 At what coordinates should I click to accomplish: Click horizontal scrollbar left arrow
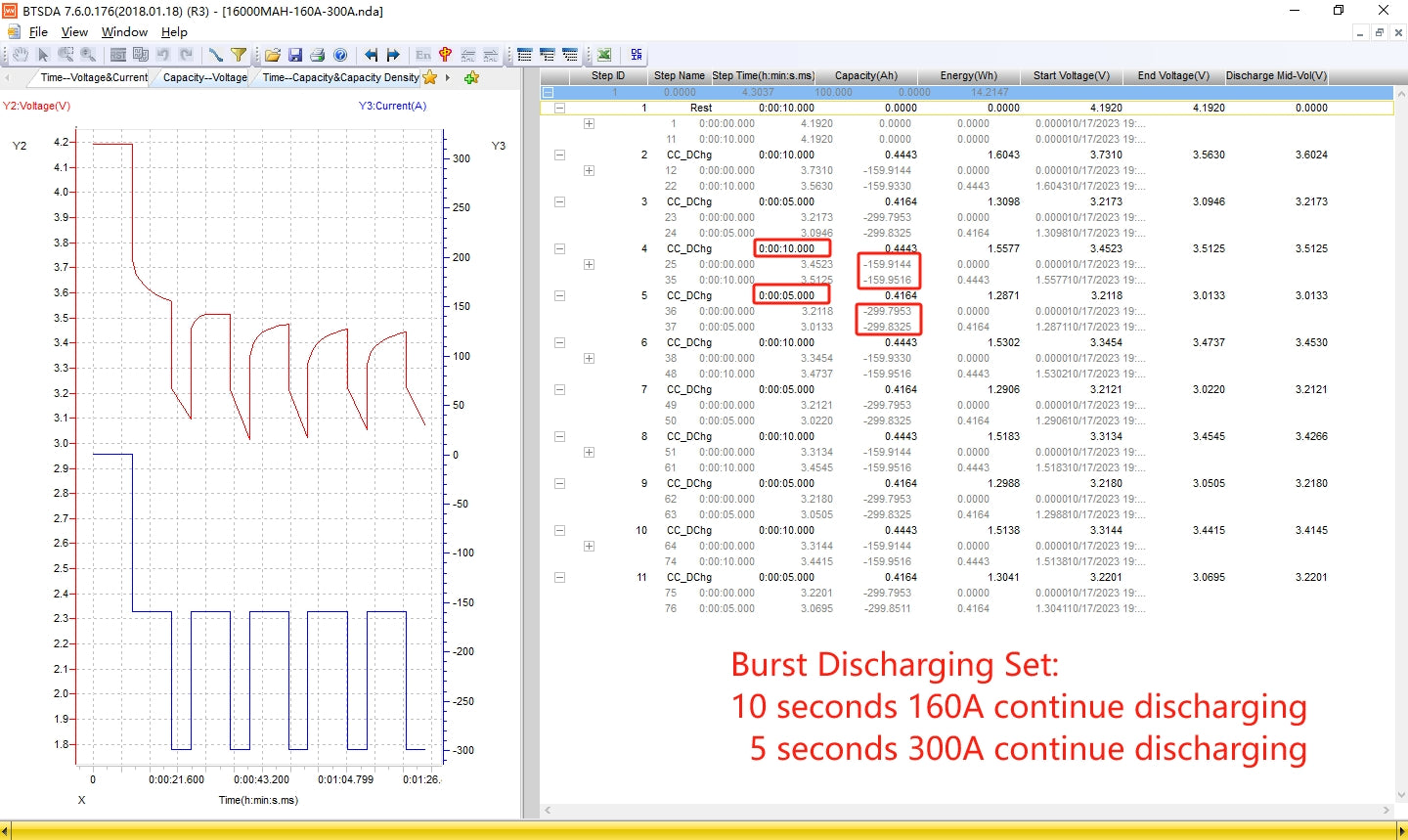[548, 810]
